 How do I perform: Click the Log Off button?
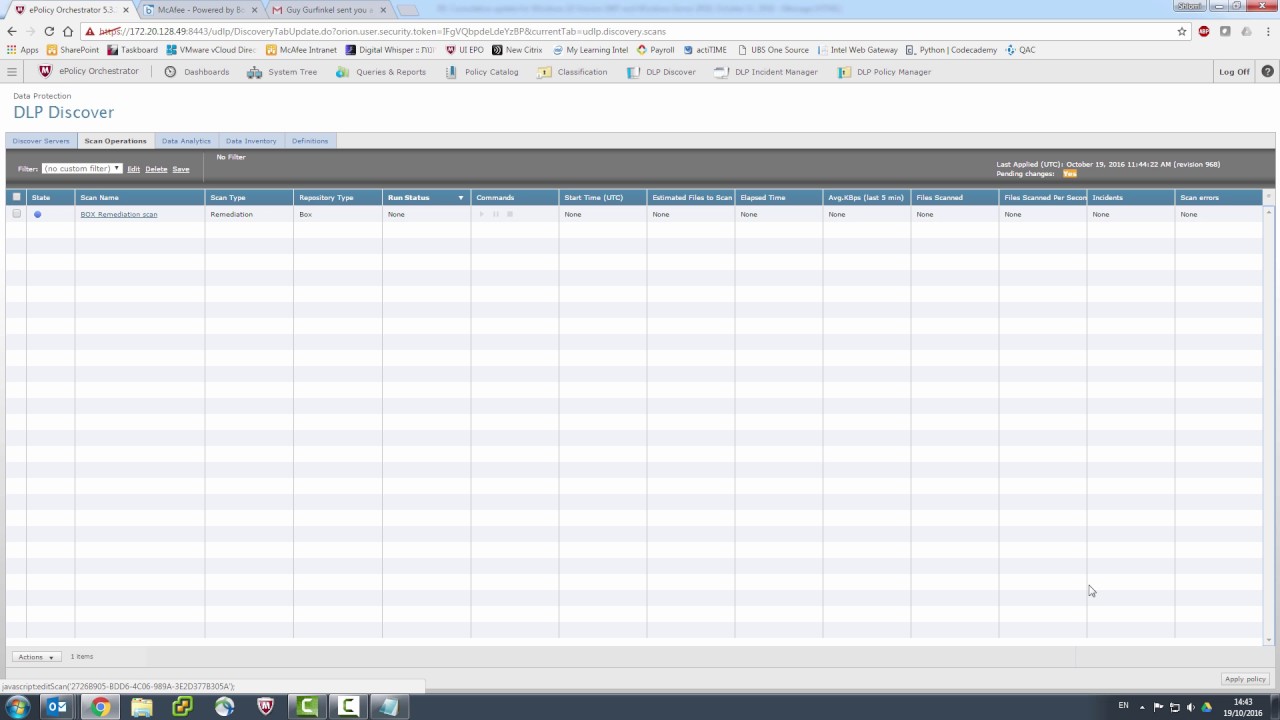pyautogui.click(x=1234, y=72)
